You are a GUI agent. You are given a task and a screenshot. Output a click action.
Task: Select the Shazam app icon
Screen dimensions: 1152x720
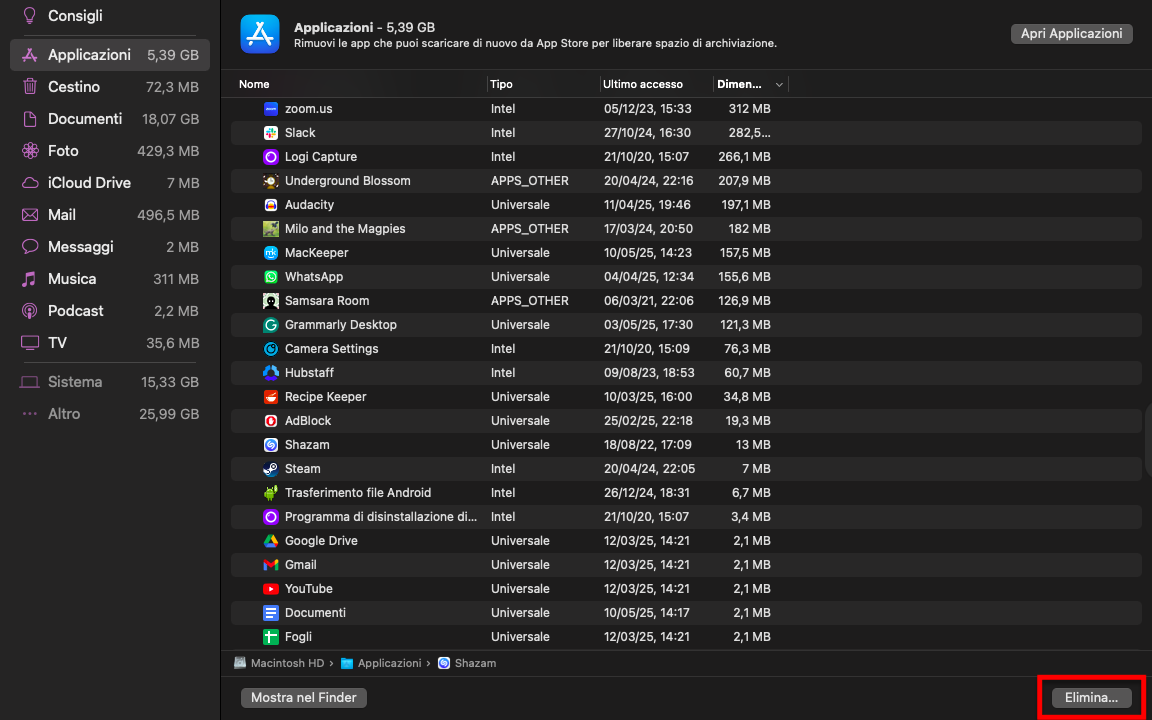click(x=270, y=444)
